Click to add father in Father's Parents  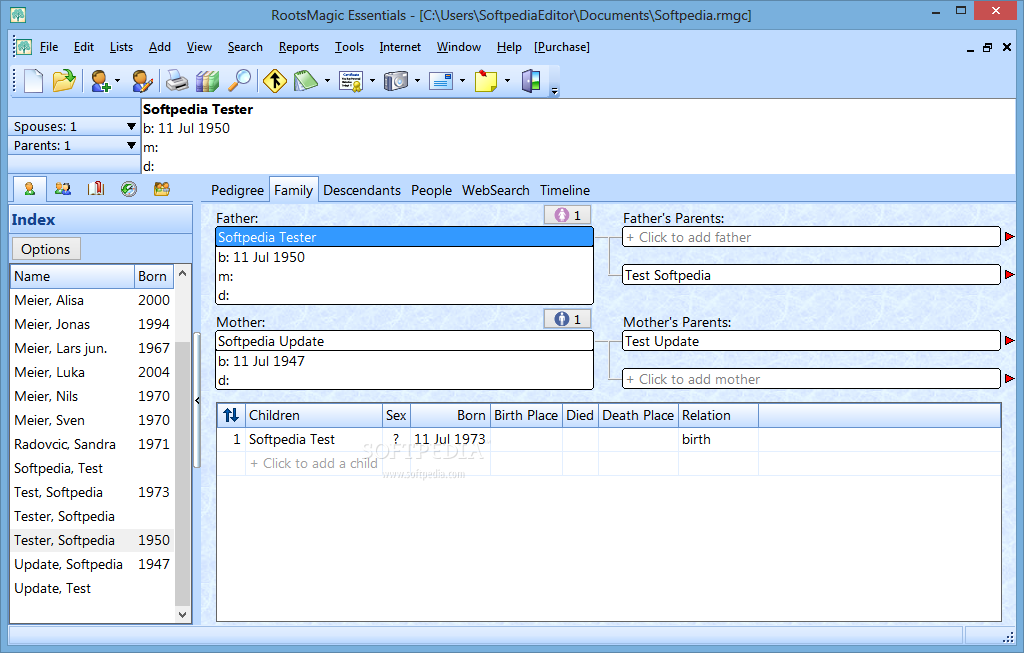pos(811,237)
